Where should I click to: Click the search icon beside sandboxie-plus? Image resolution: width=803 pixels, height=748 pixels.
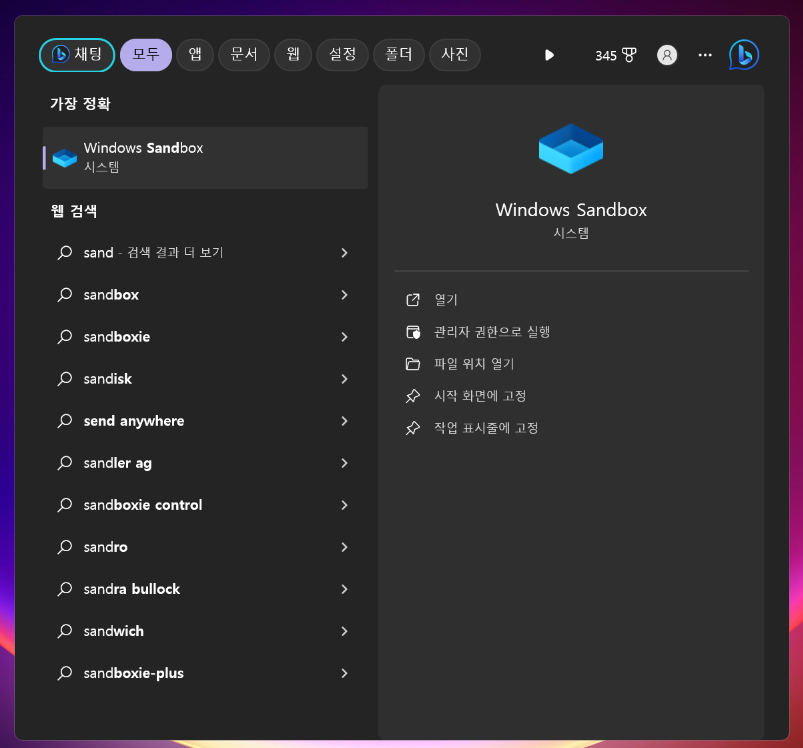pyautogui.click(x=65, y=673)
